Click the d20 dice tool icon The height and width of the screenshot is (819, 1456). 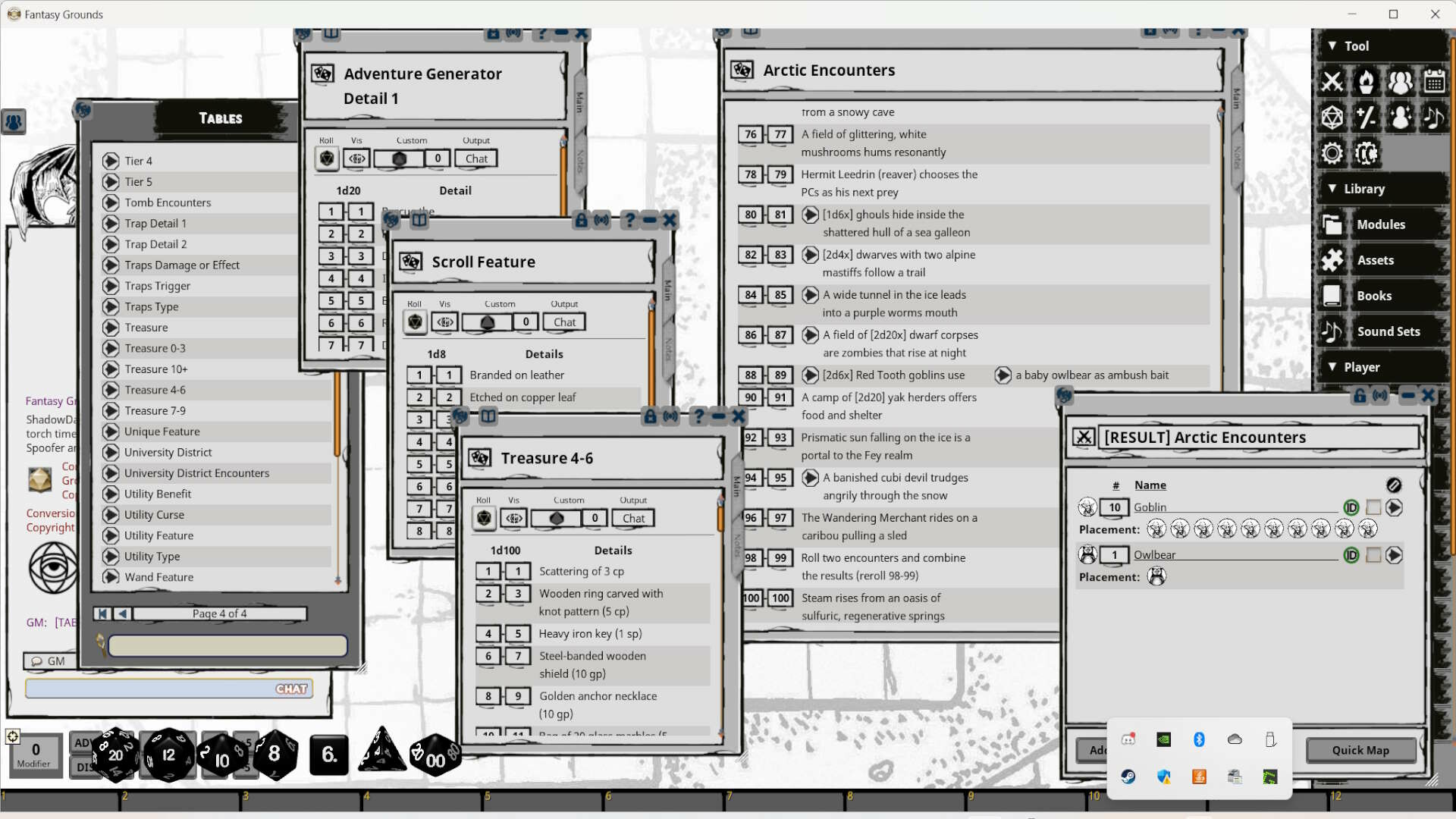tap(1332, 118)
